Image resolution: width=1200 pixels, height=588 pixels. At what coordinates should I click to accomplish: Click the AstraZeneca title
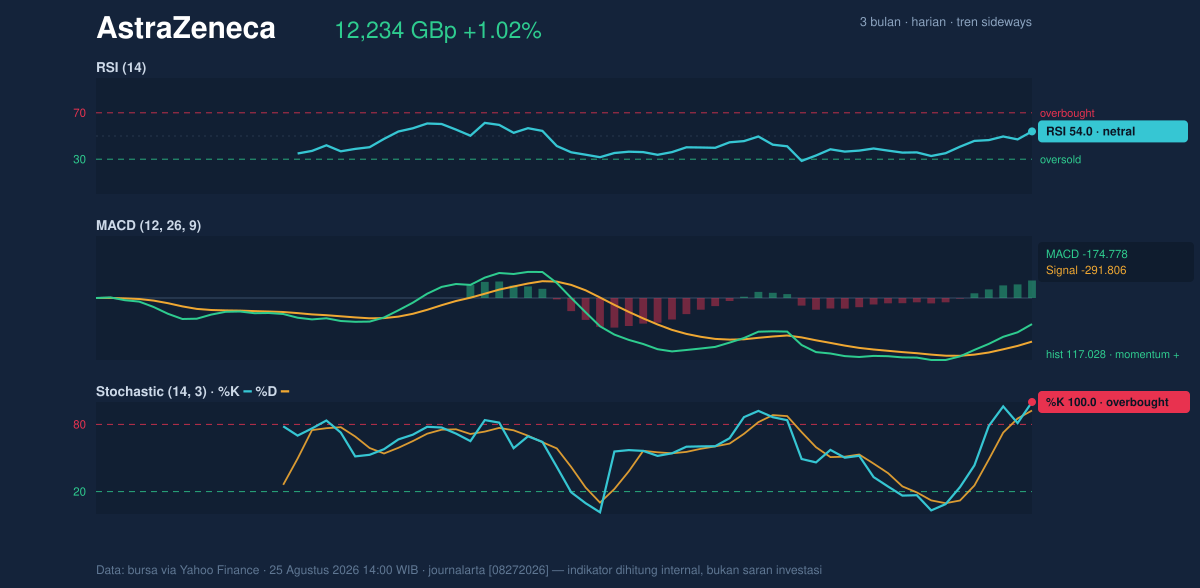pos(186,29)
